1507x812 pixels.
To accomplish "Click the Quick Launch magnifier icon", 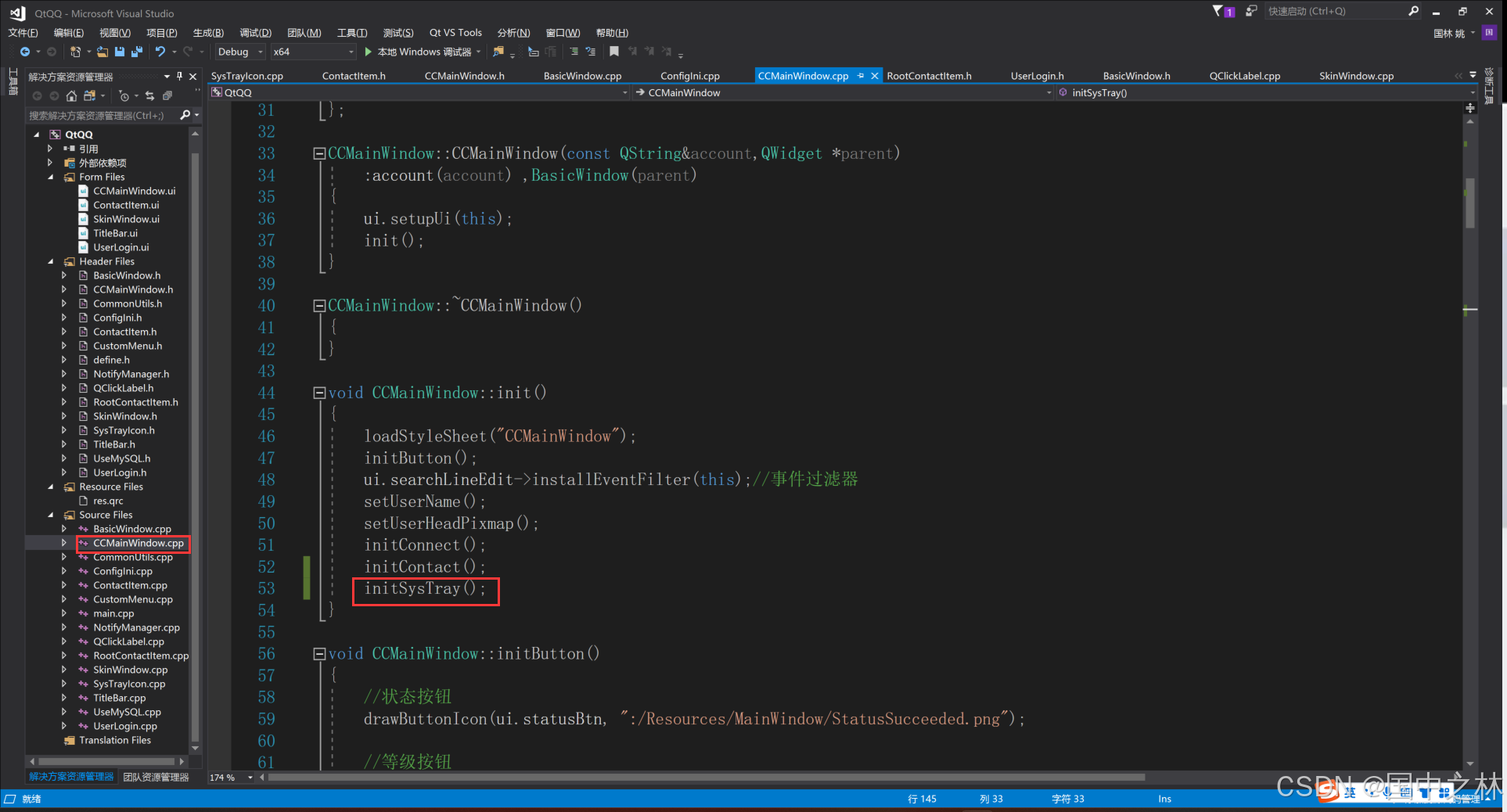I will point(1413,11).
